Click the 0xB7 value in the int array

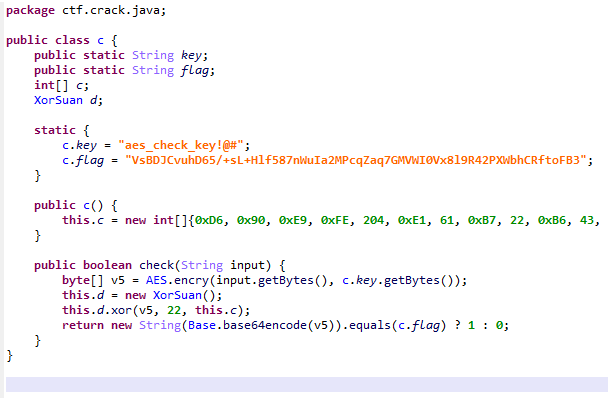pyautogui.click(x=482, y=220)
